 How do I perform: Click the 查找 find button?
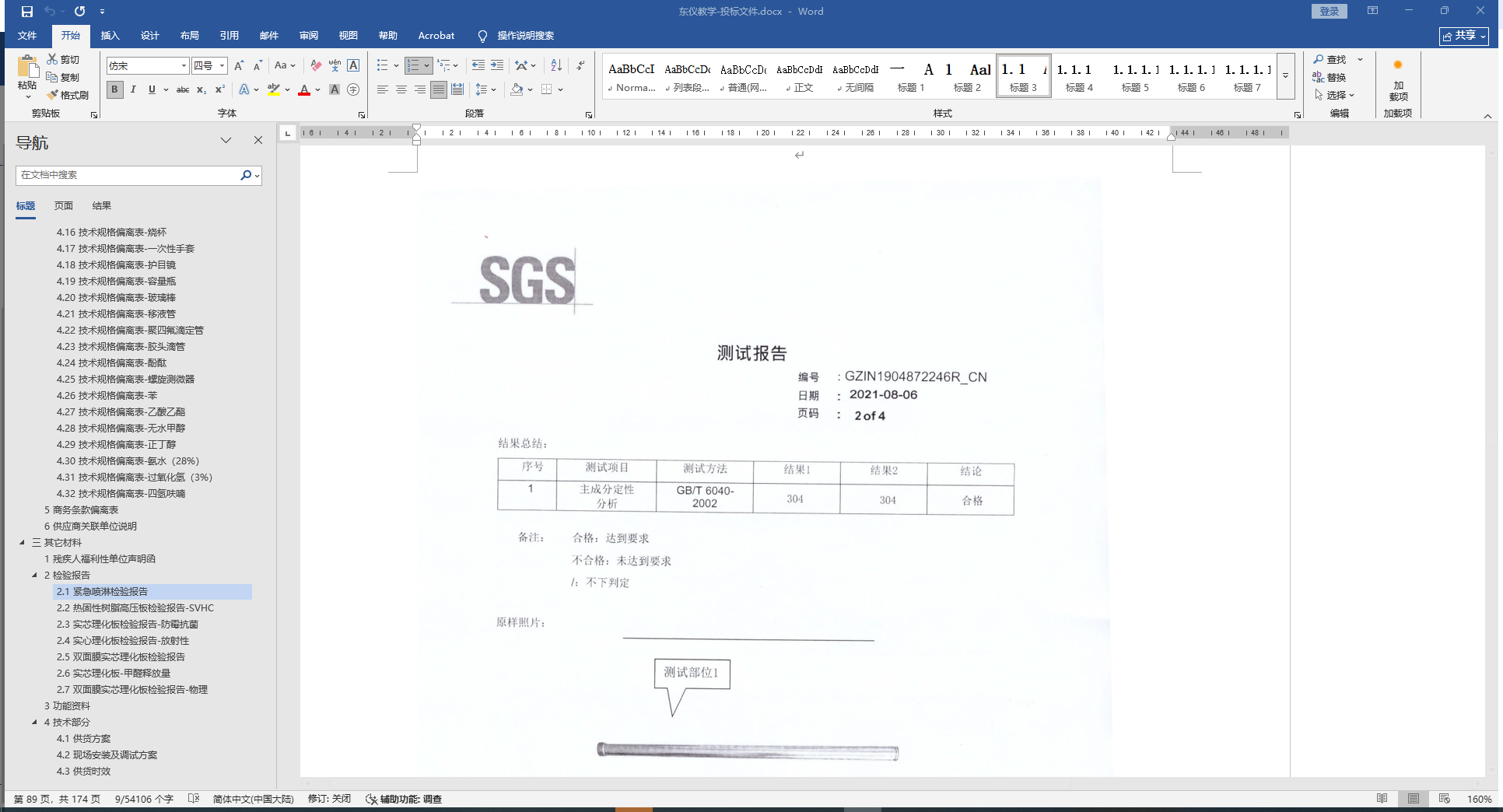point(1330,59)
